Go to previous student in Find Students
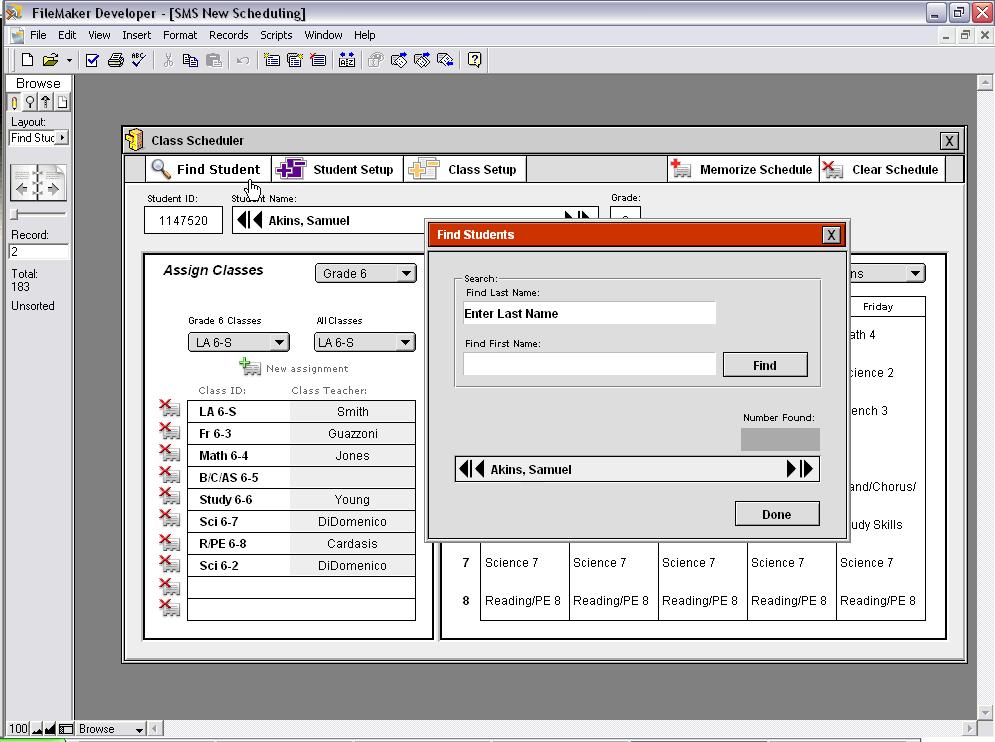This screenshot has height=742, width=995. pos(479,469)
